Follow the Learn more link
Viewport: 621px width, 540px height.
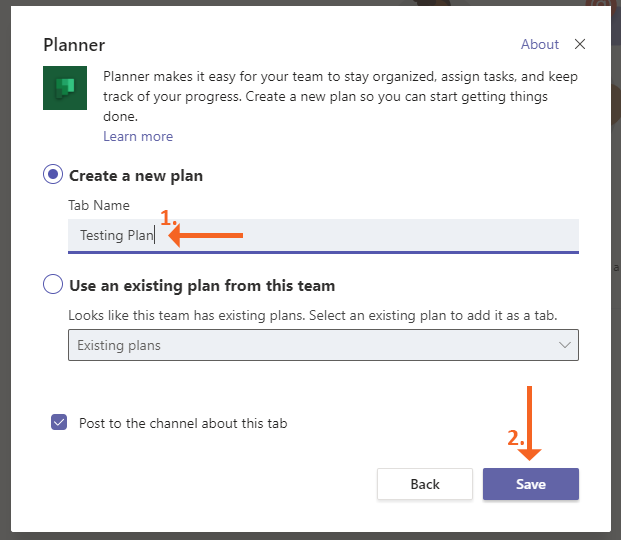138,136
